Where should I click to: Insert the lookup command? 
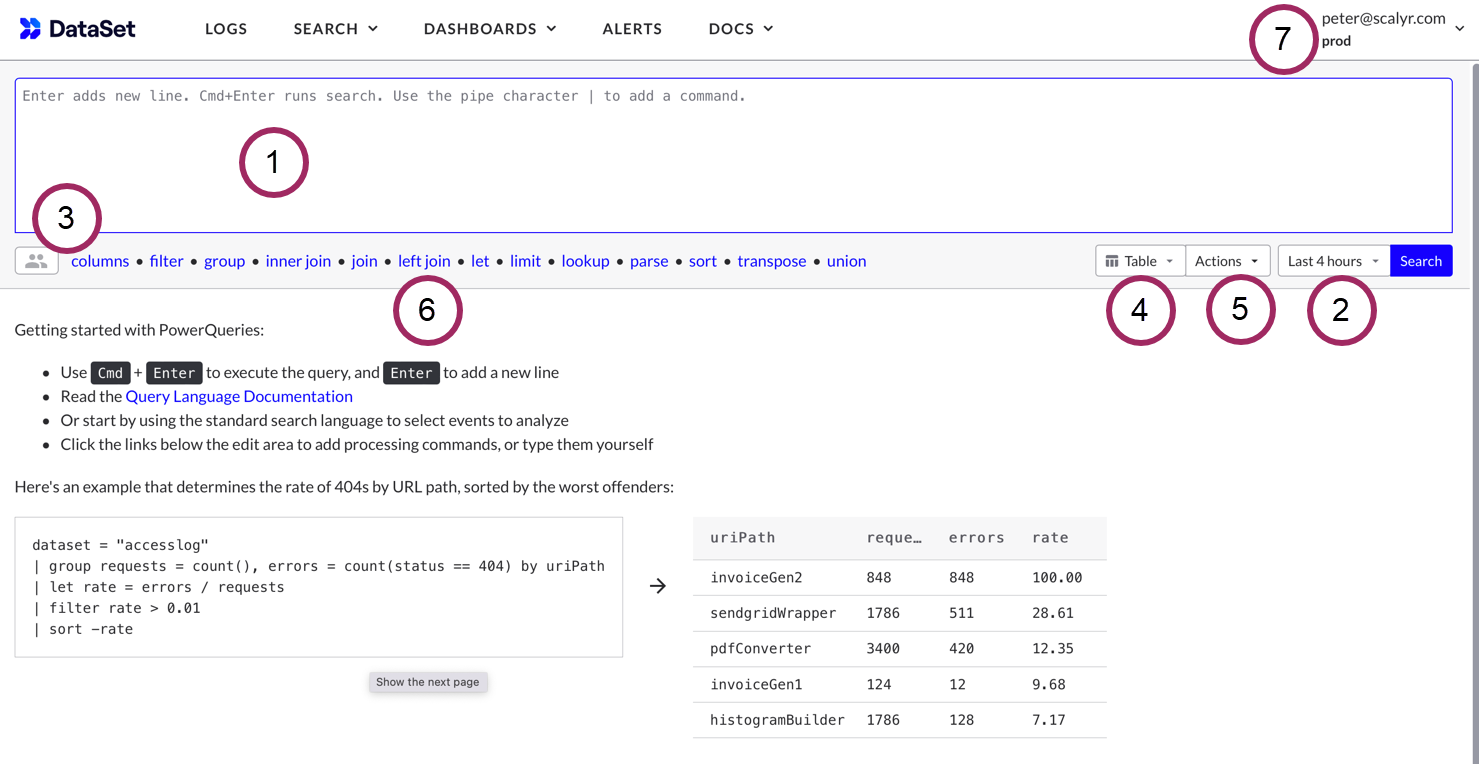tap(585, 260)
